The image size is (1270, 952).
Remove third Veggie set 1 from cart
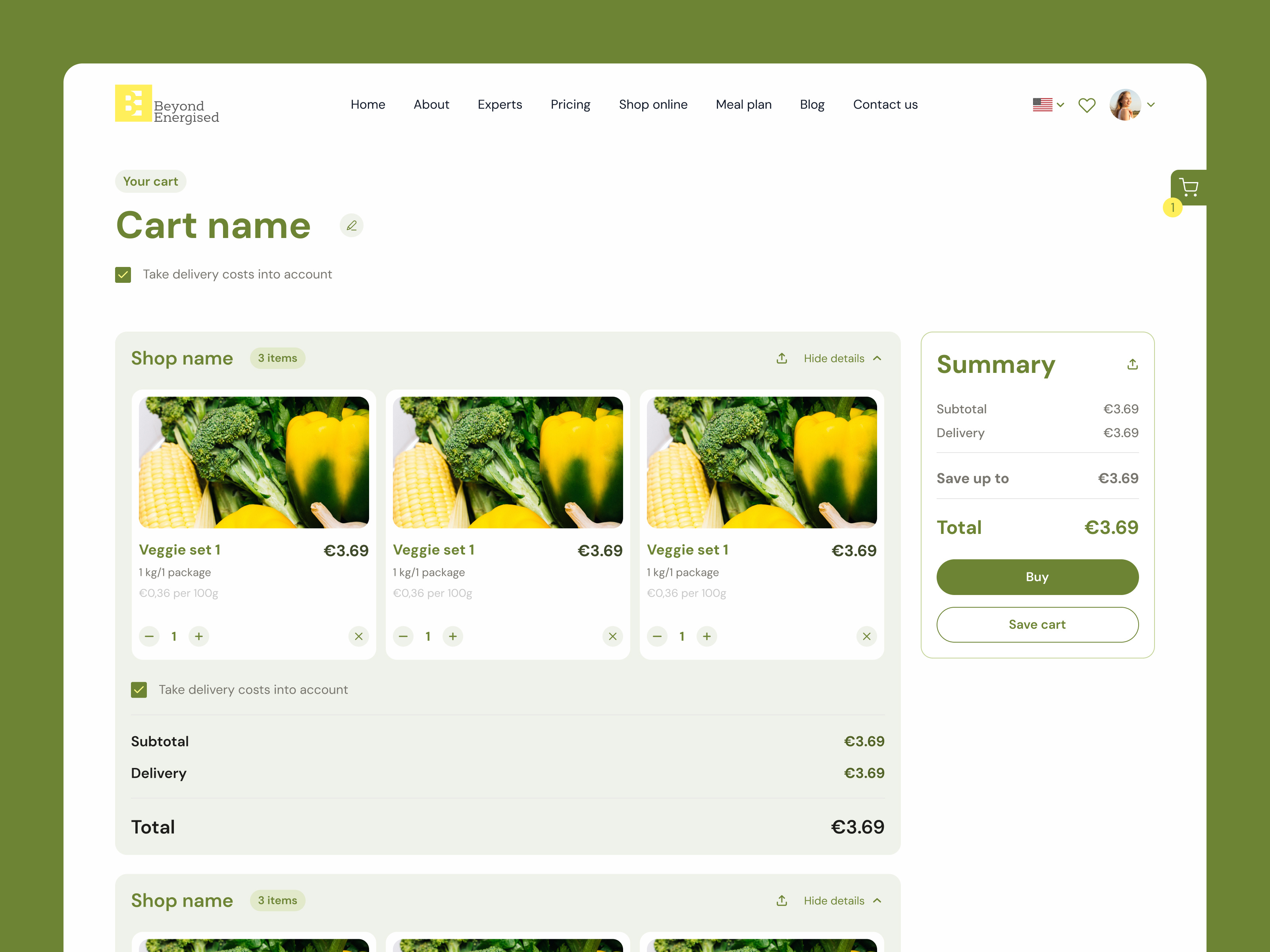pos(866,636)
